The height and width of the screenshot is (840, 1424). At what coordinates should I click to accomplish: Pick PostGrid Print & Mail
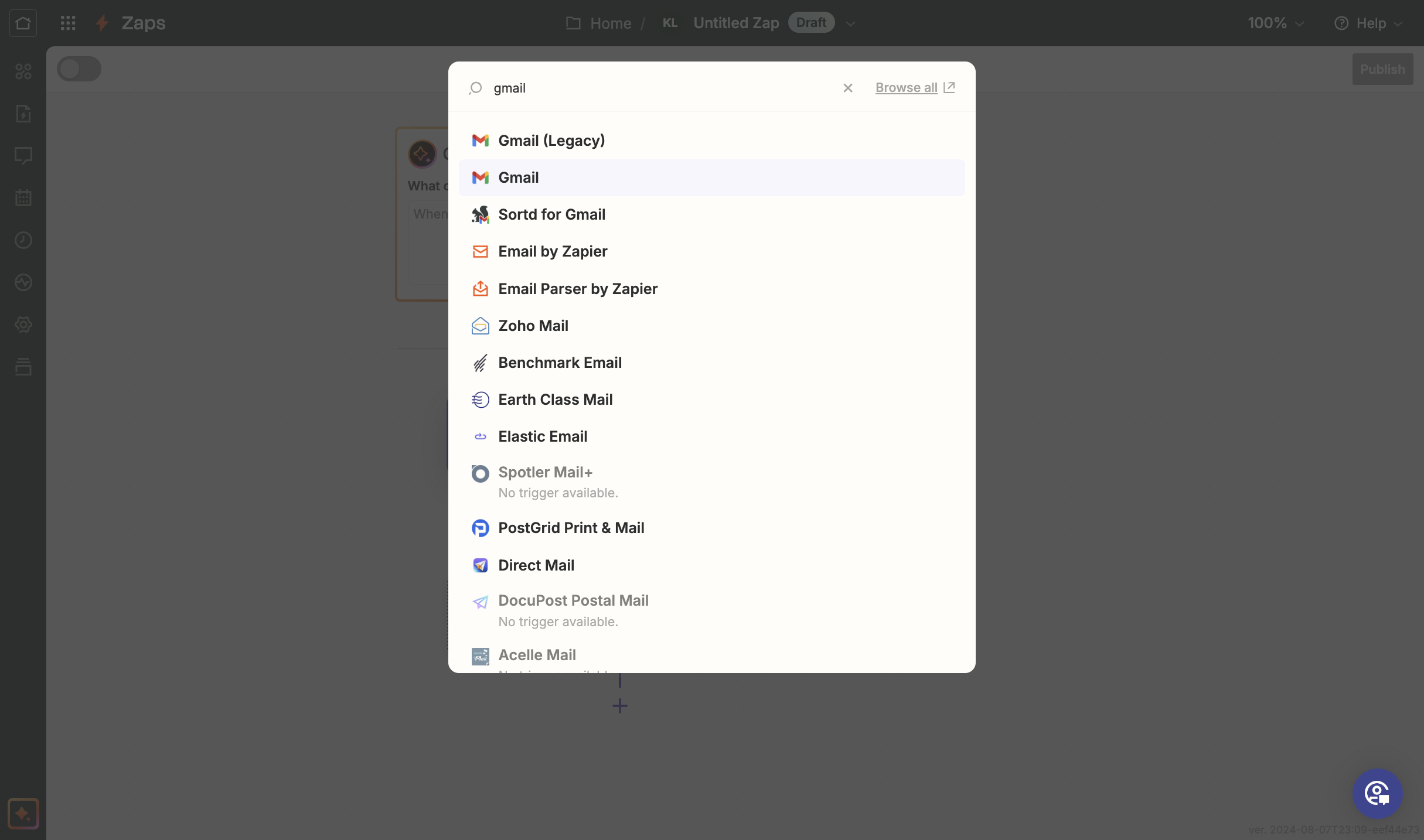point(711,528)
